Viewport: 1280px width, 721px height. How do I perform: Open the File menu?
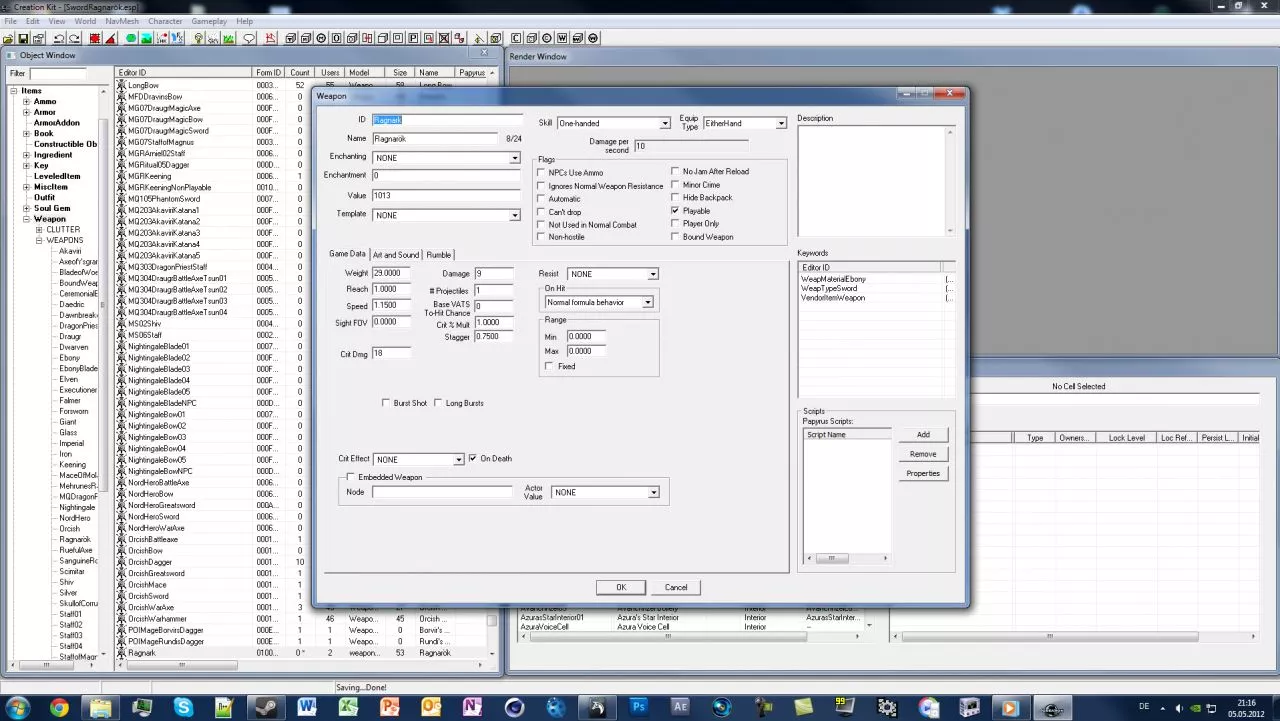[10, 21]
